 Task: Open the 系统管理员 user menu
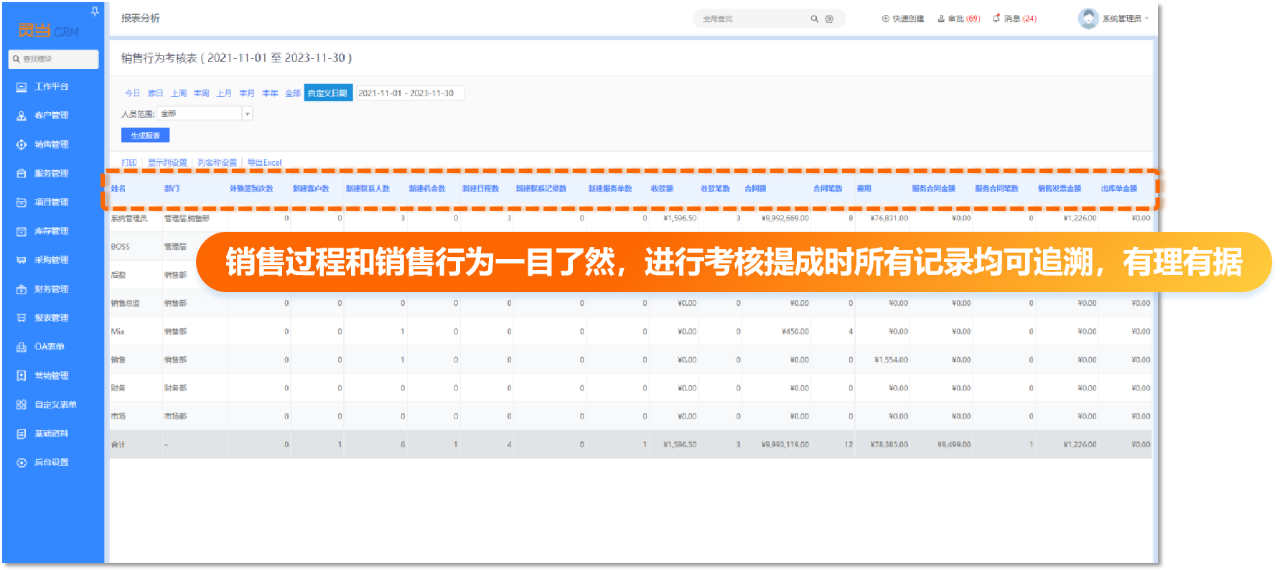coord(1114,19)
